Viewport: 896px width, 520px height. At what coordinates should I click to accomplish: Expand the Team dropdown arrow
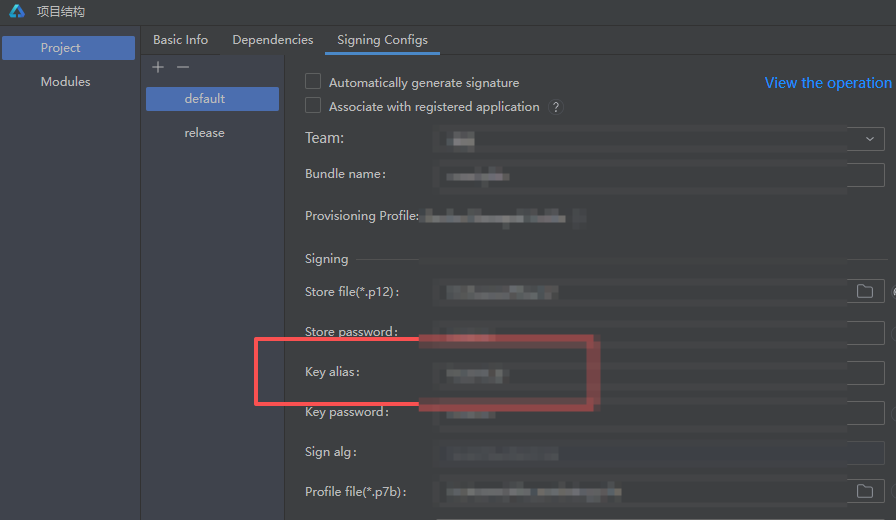(868, 139)
